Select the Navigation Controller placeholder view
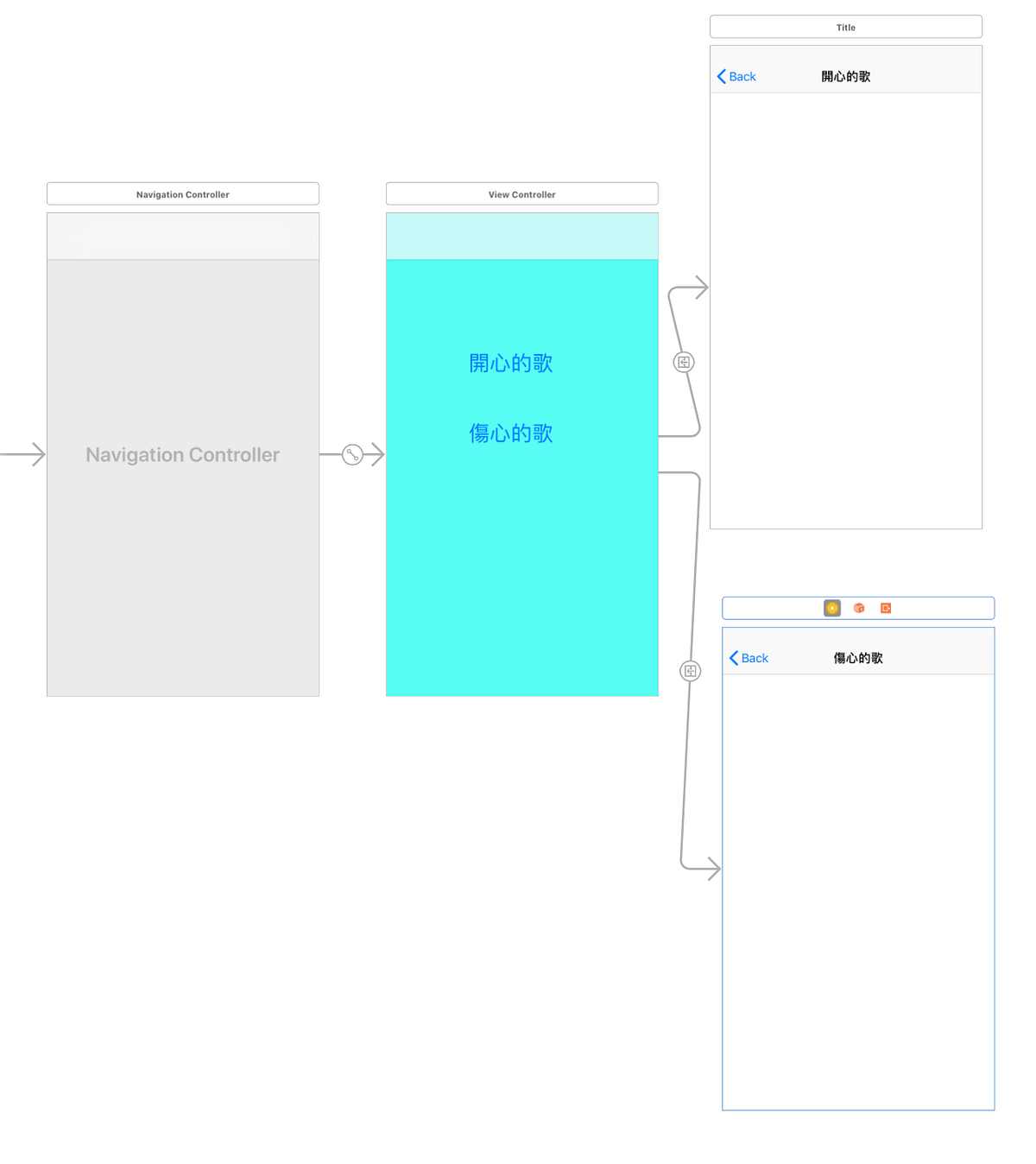This screenshot has height=1164, width=1036. point(182,455)
